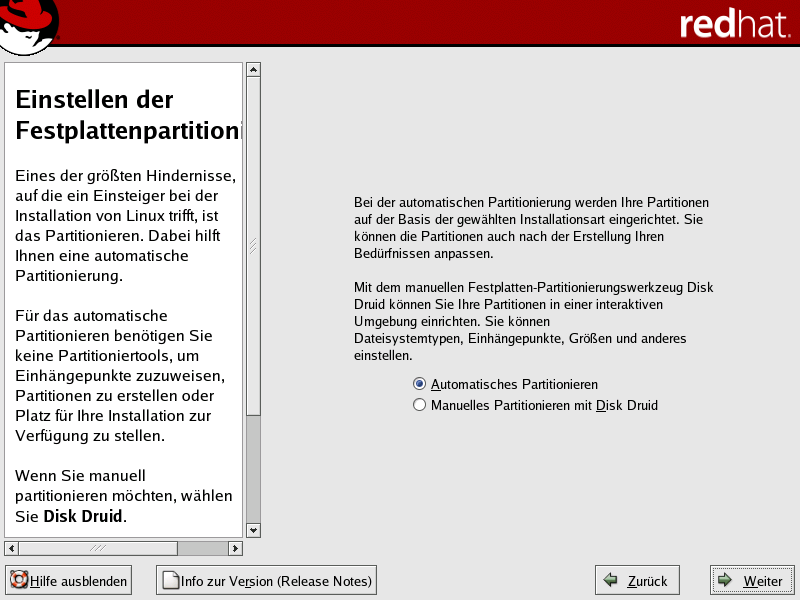Click right arrow of horizontal help scrollbar
The width and height of the screenshot is (800, 600).
tap(235, 548)
